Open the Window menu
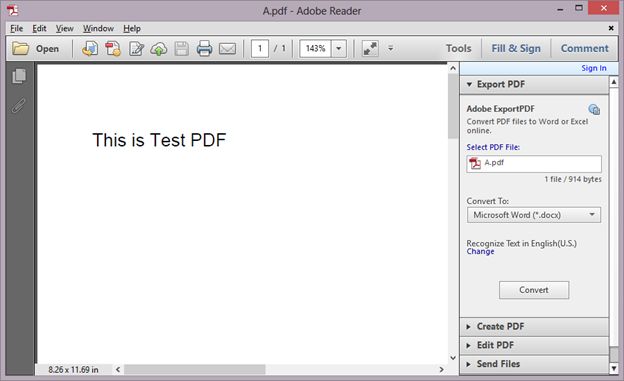The height and width of the screenshot is (381, 624). pyautogui.click(x=98, y=29)
